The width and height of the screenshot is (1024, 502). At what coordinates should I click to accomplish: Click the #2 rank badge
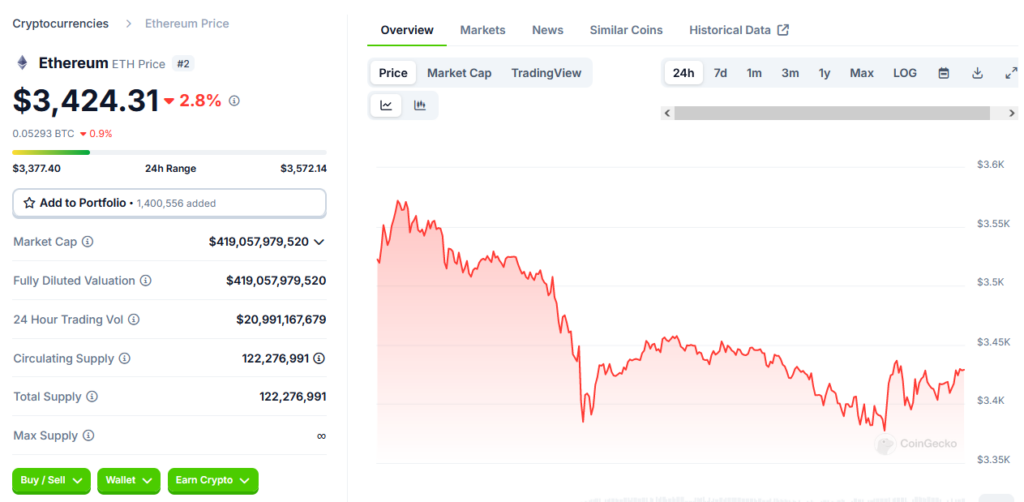183,64
